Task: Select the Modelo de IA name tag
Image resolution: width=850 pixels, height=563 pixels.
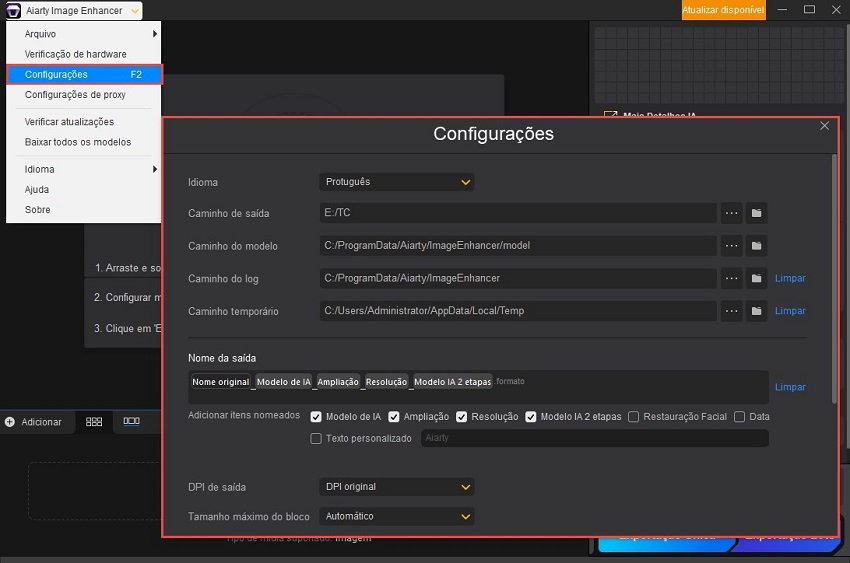Action: (284, 381)
